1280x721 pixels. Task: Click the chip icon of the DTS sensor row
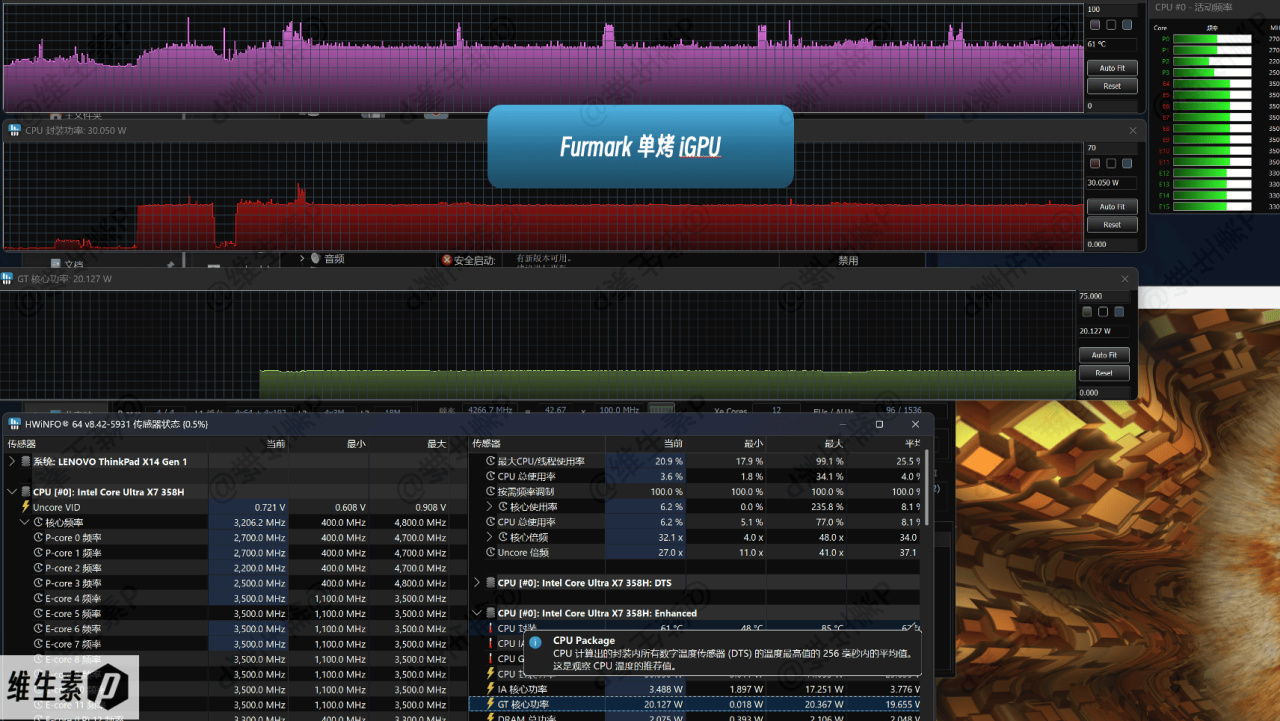[490, 582]
